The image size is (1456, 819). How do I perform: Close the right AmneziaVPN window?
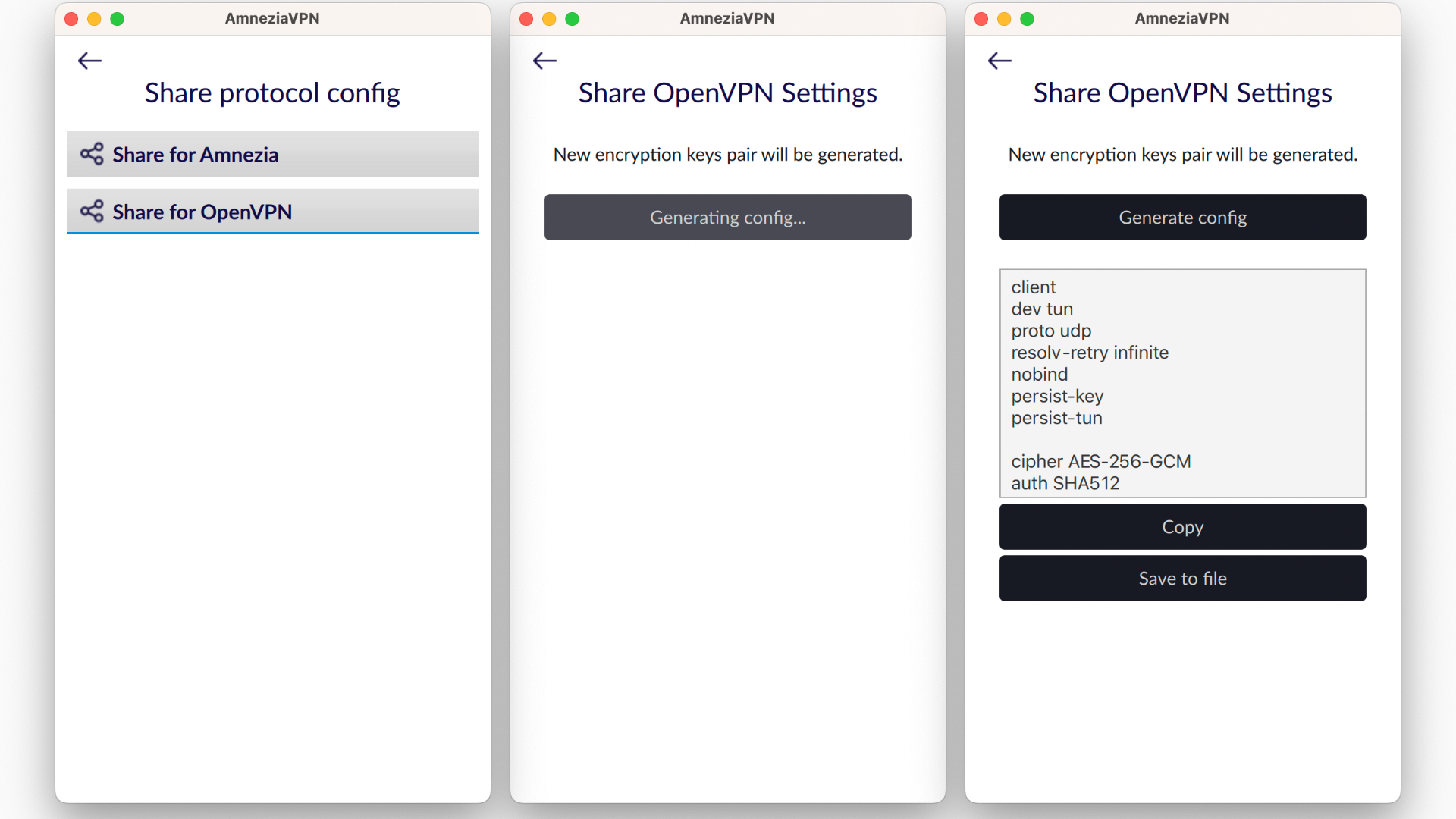982,19
